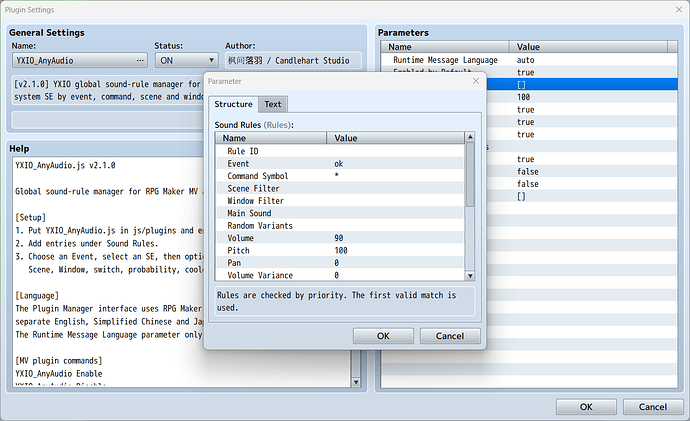Select the Window Filter row
This screenshot has height=421, width=690.
[340, 201]
